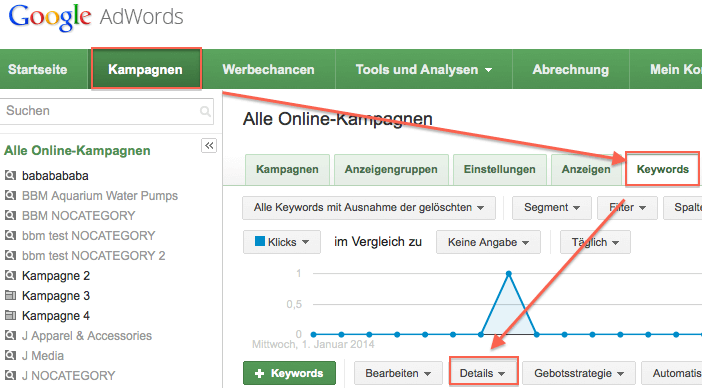Click the icon beside bbm test NOCATEGORY

pos(10,235)
